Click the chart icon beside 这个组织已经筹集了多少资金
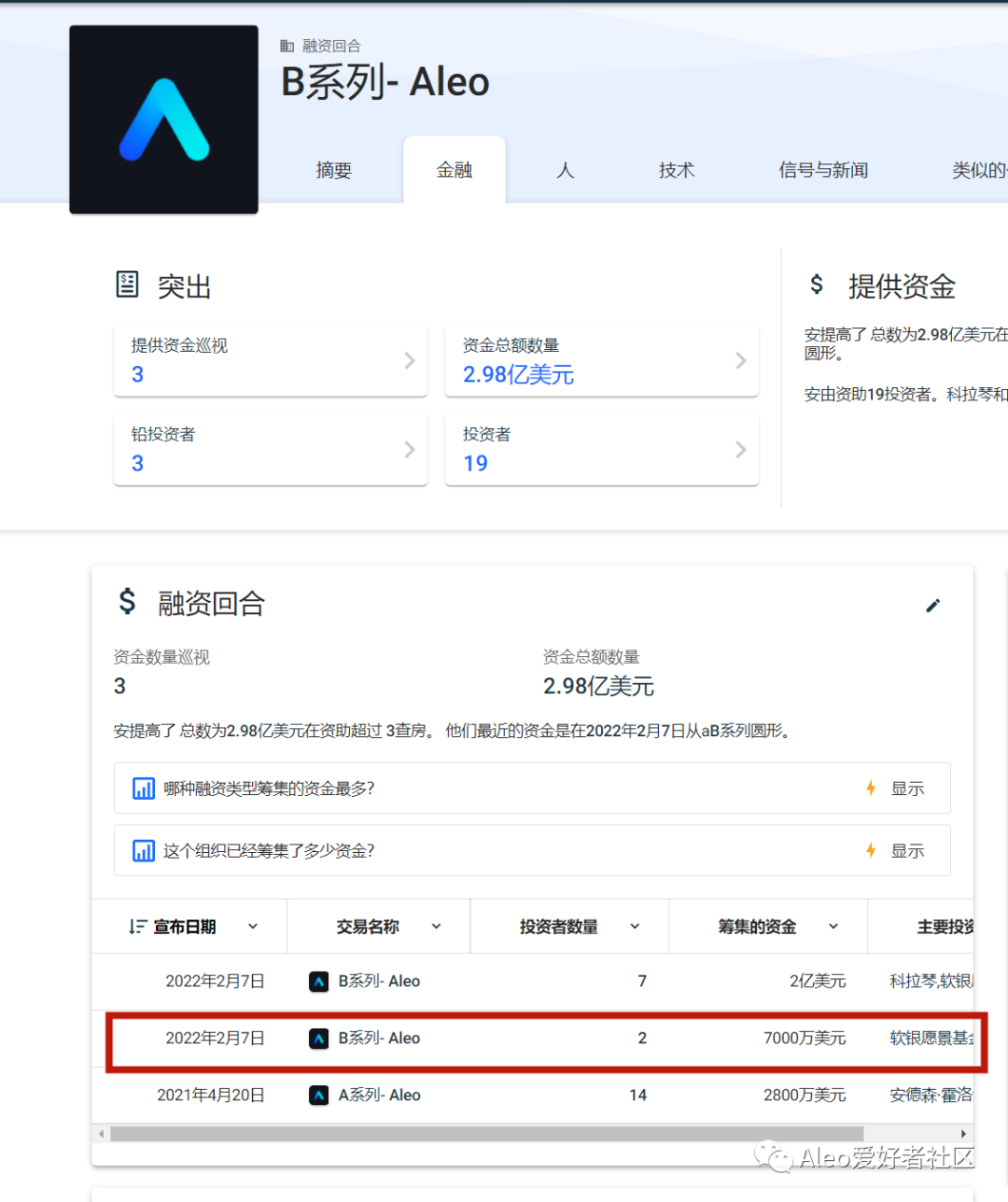The height and width of the screenshot is (1202, 1008). point(143,850)
